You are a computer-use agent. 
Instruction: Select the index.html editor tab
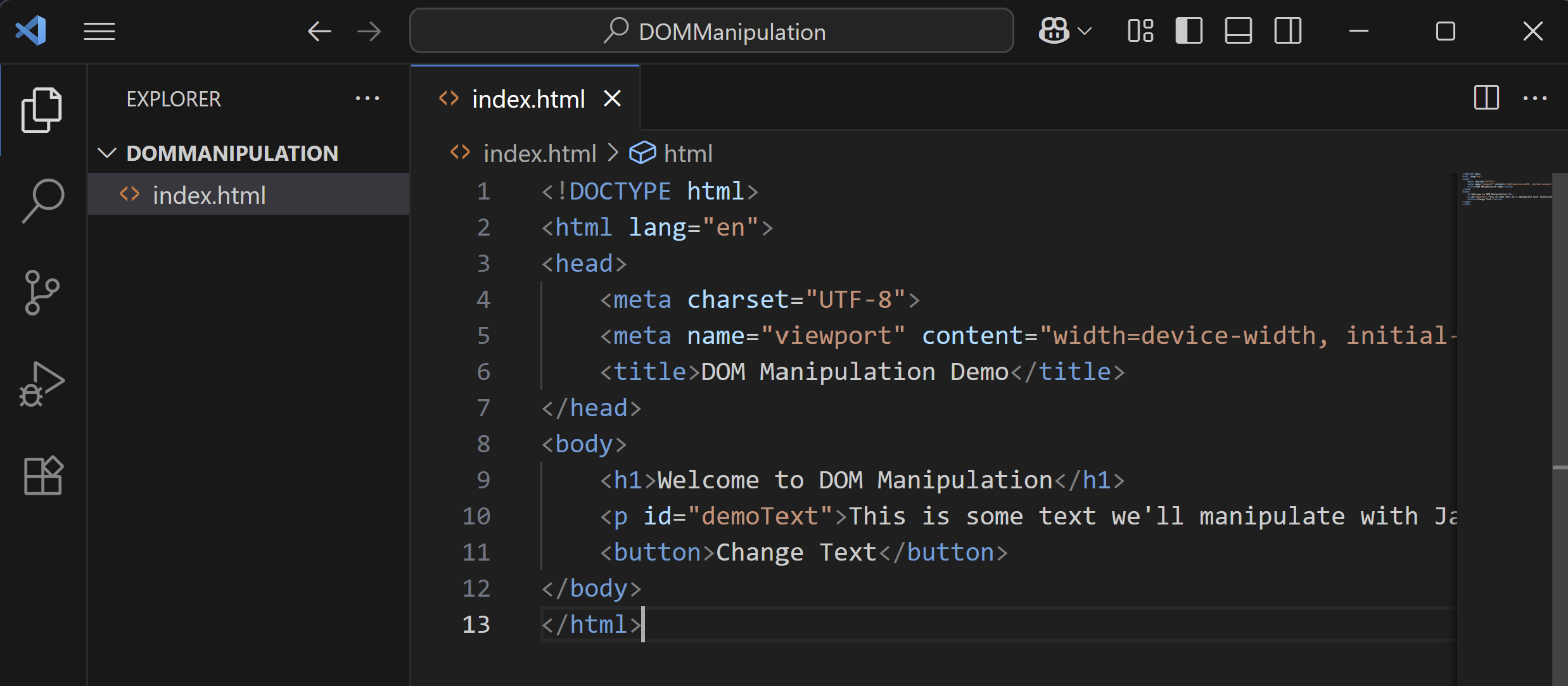click(529, 98)
